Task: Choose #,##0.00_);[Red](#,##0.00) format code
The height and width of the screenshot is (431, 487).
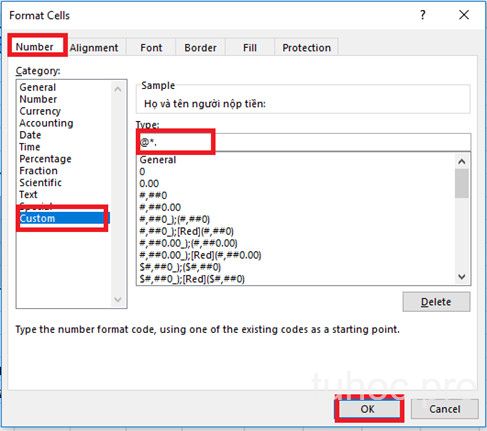Action: click(x=295, y=255)
